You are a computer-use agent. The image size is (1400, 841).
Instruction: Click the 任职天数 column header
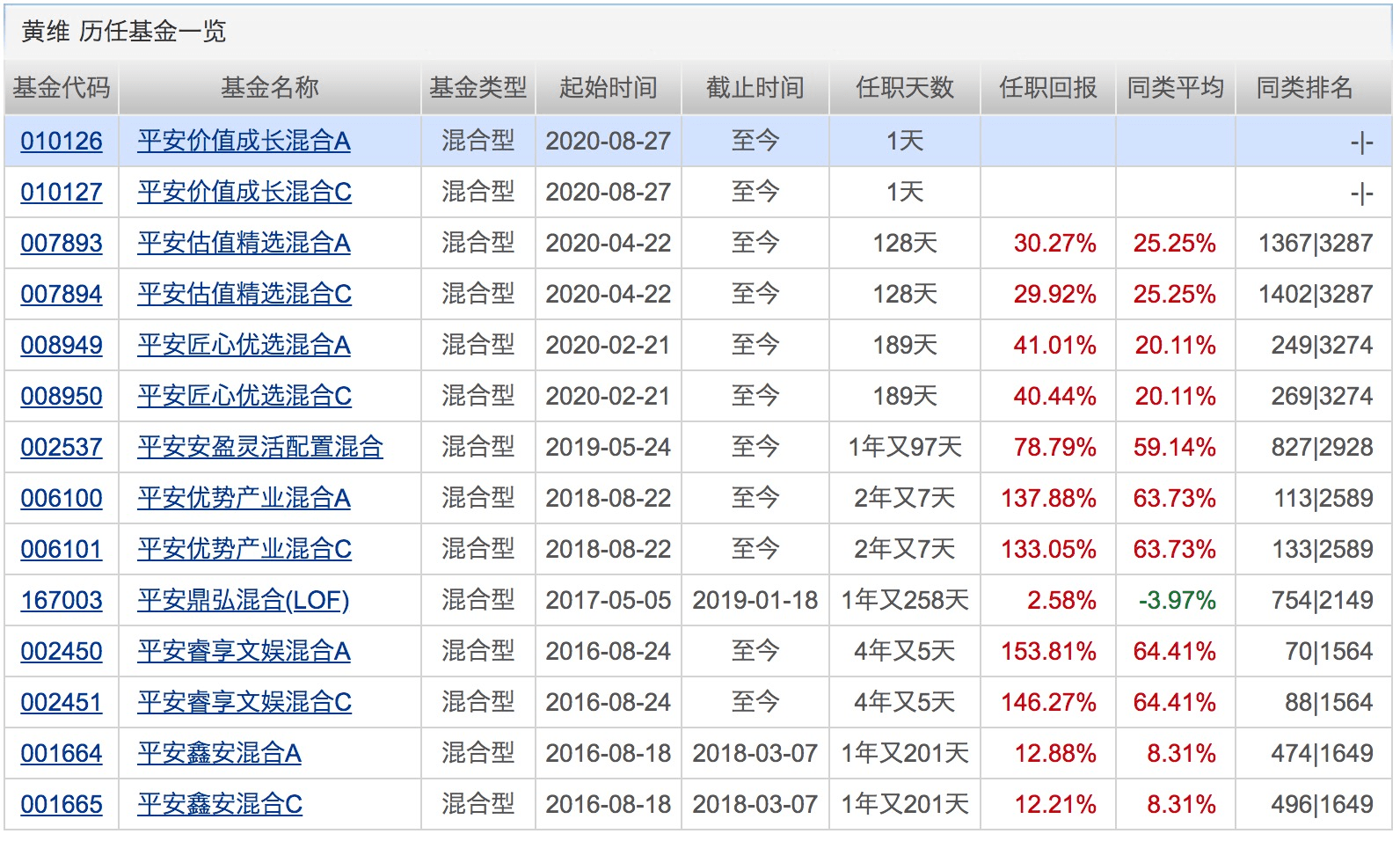click(x=905, y=87)
